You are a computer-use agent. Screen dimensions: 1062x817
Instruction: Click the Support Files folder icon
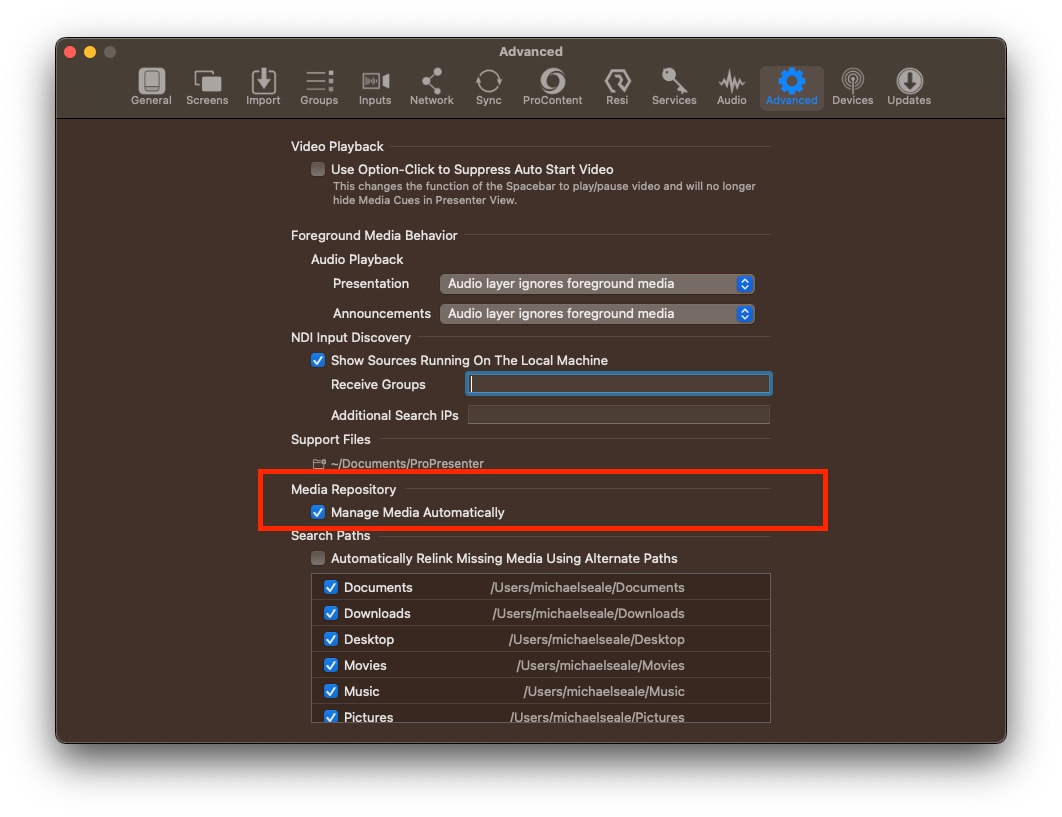click(319, 464)
